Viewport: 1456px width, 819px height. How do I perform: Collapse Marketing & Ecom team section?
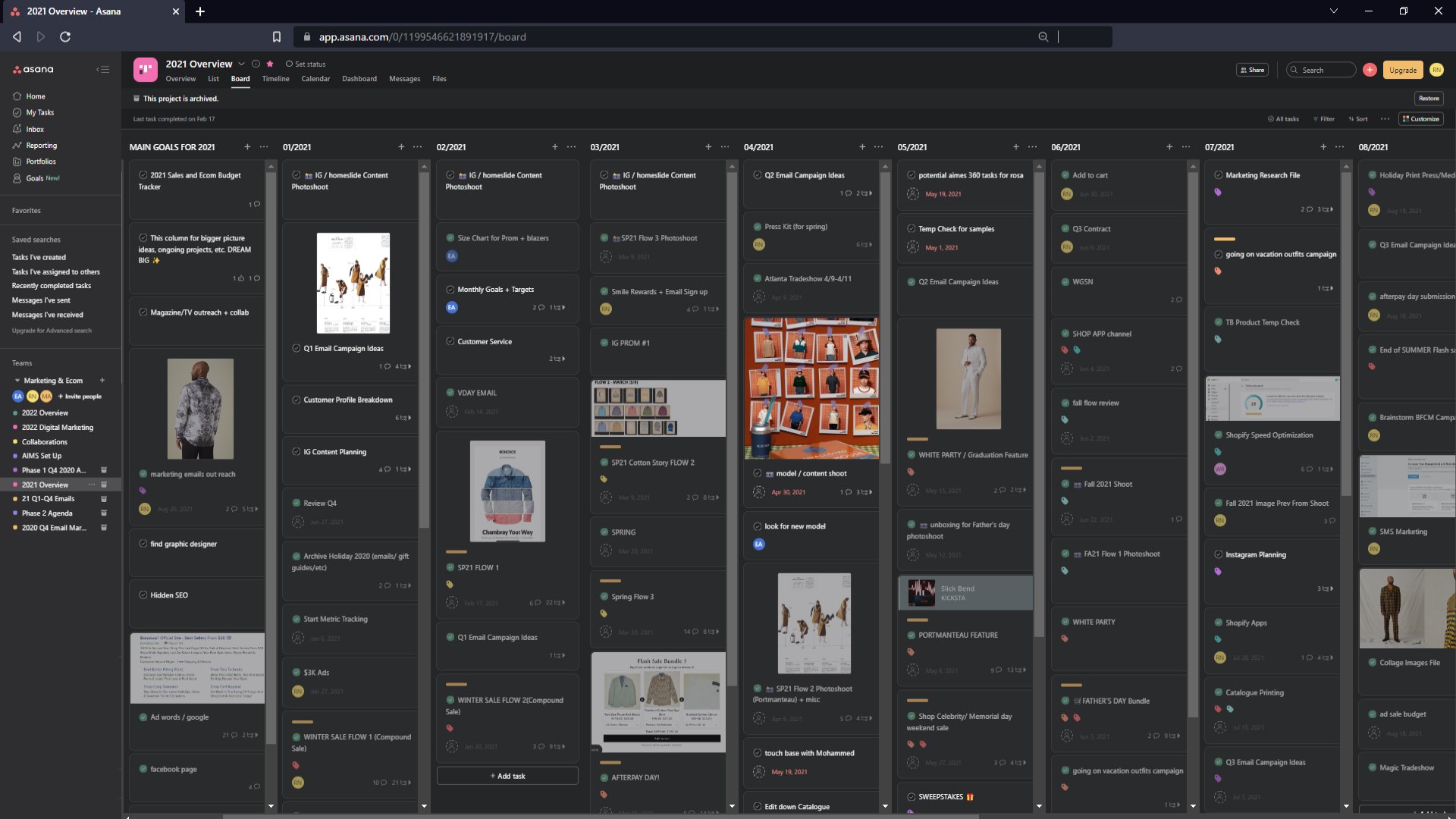point(17,381)
